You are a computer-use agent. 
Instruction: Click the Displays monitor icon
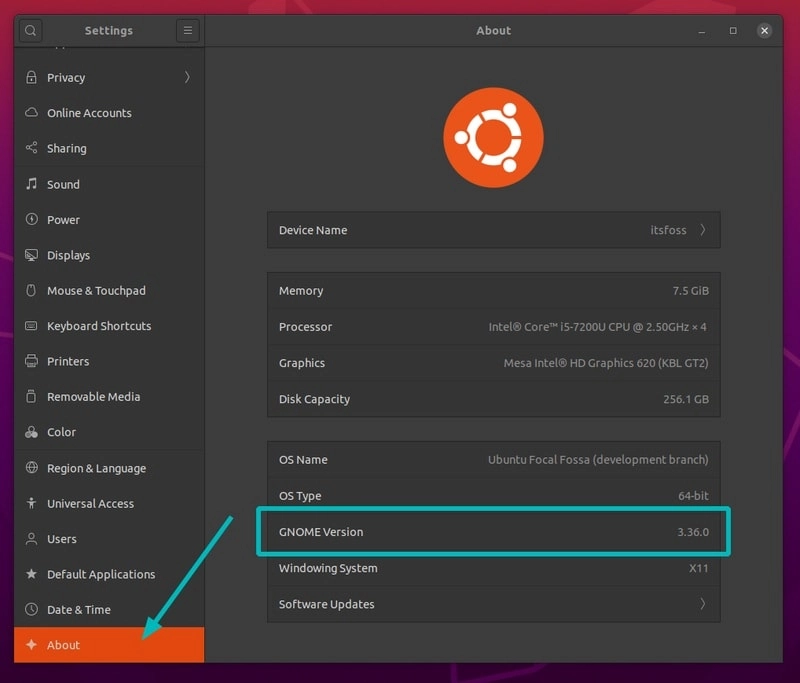[x=31, y=255]
